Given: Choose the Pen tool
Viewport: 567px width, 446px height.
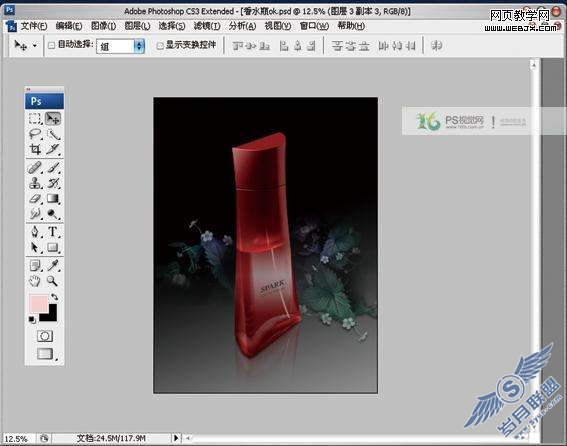Looking at the screenshot, I should pyautogui.click(x=35, y=232).
